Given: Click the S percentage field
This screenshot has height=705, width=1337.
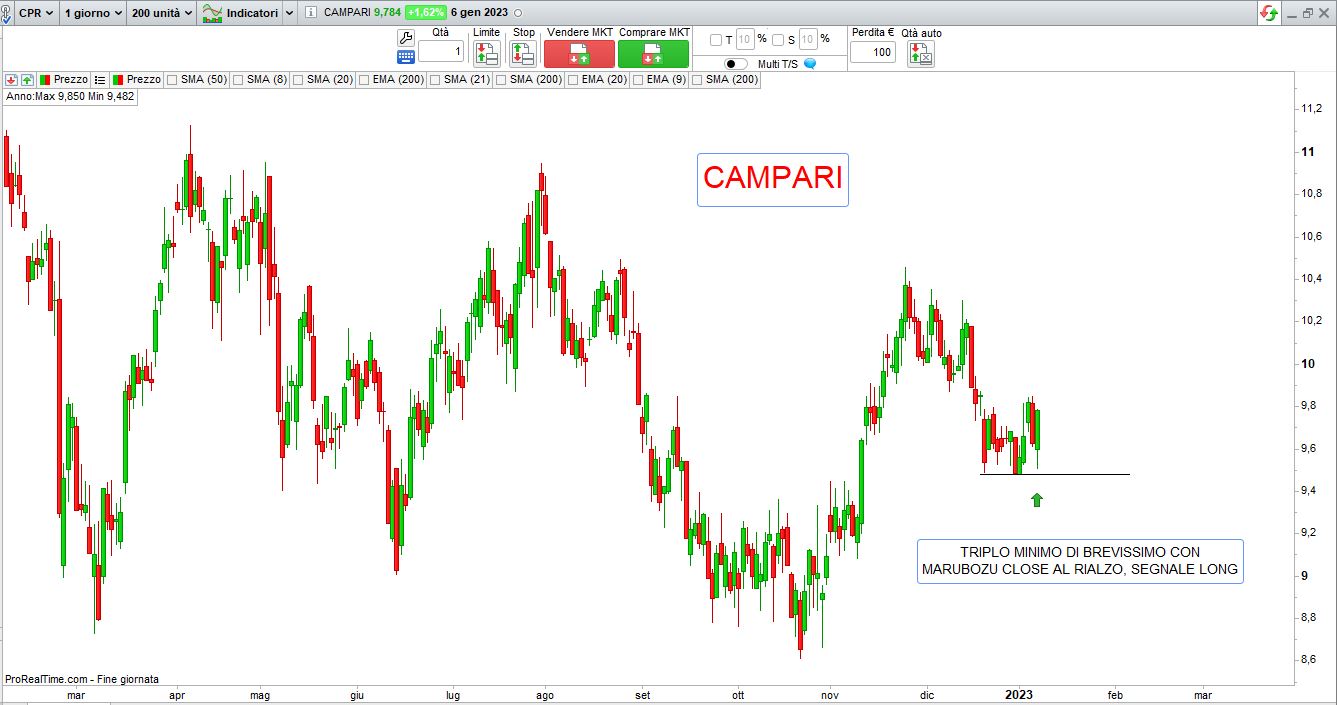Looking at the screenshot, I should pos(808,40).
